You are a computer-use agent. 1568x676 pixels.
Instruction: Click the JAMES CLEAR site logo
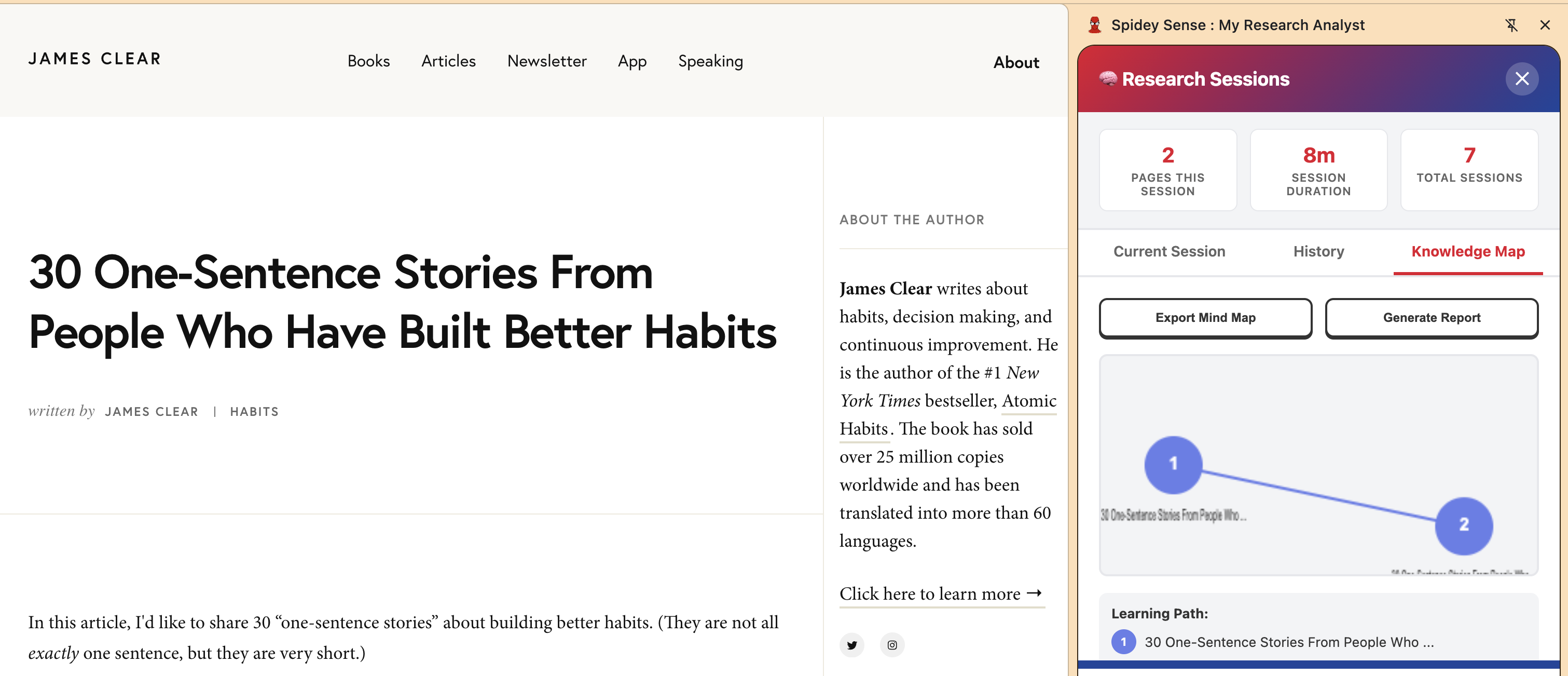pyautogui.click(x=95, y=59)
